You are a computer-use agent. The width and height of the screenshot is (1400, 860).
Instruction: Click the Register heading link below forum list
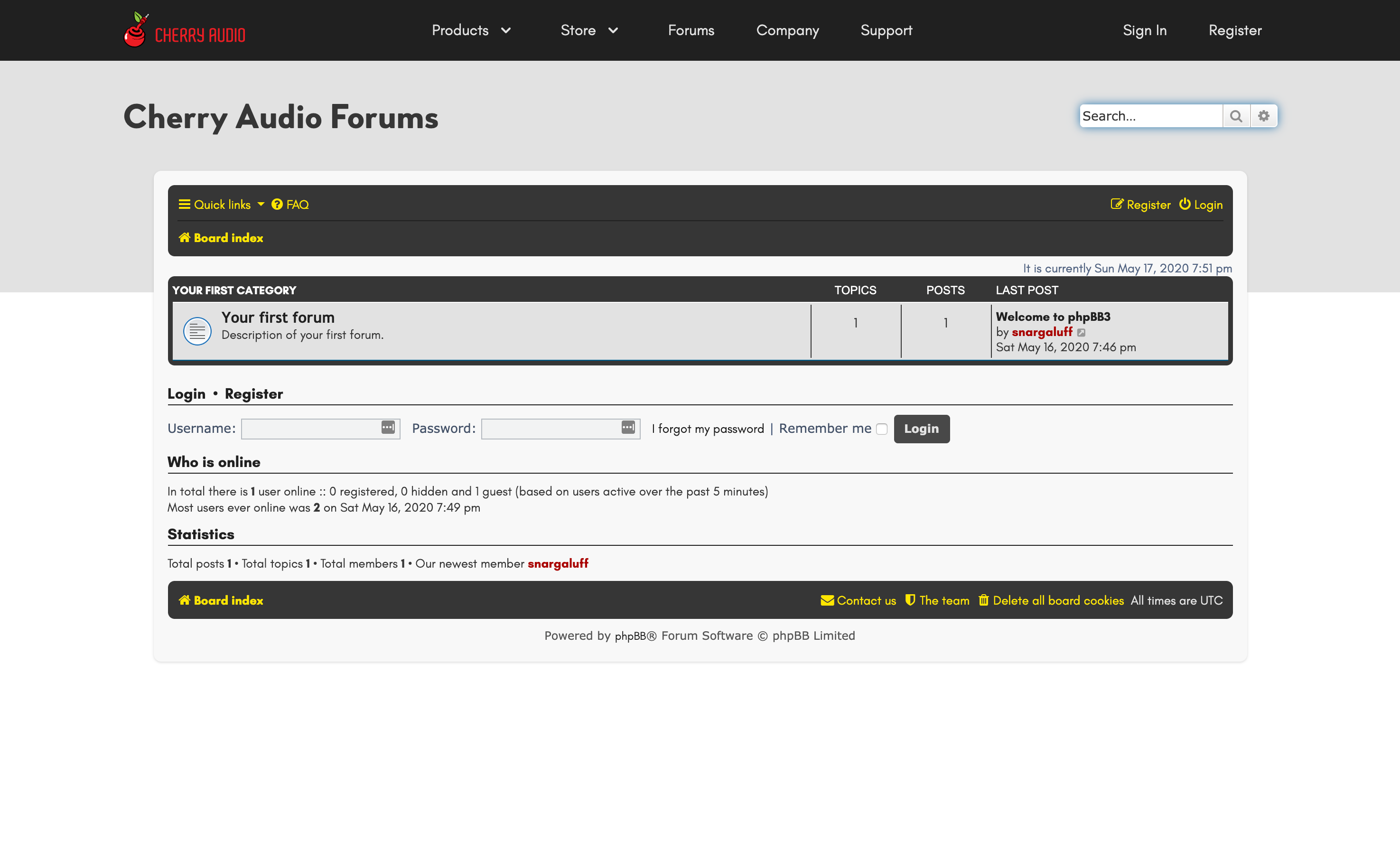pyautogui.click(x=253, y=393)
